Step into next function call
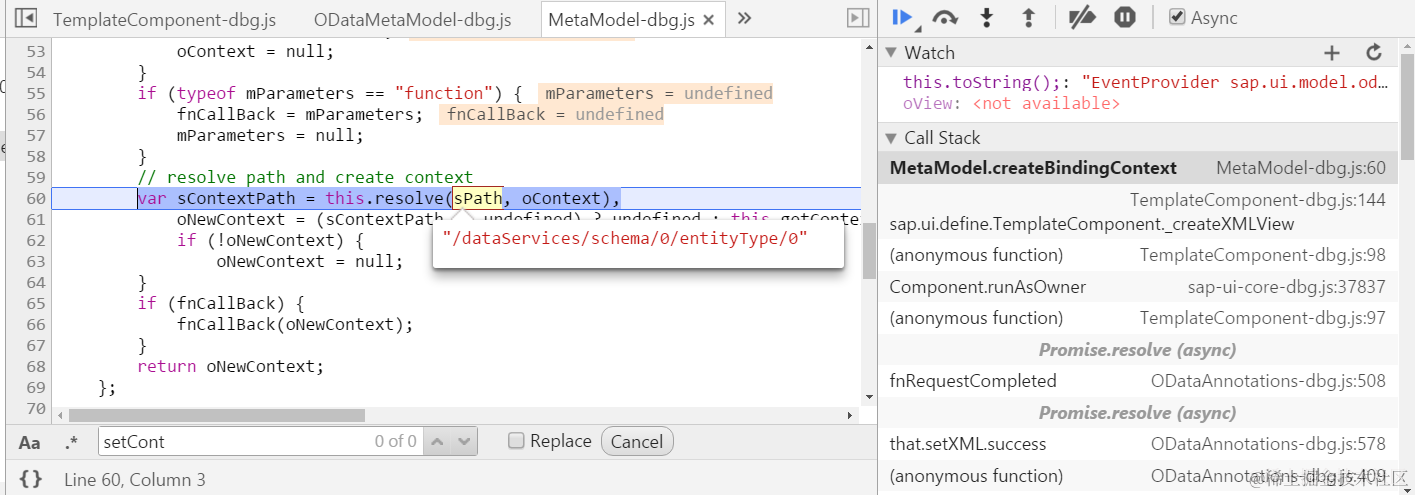Screen dimensions: 1415x495 click(987, 17)
